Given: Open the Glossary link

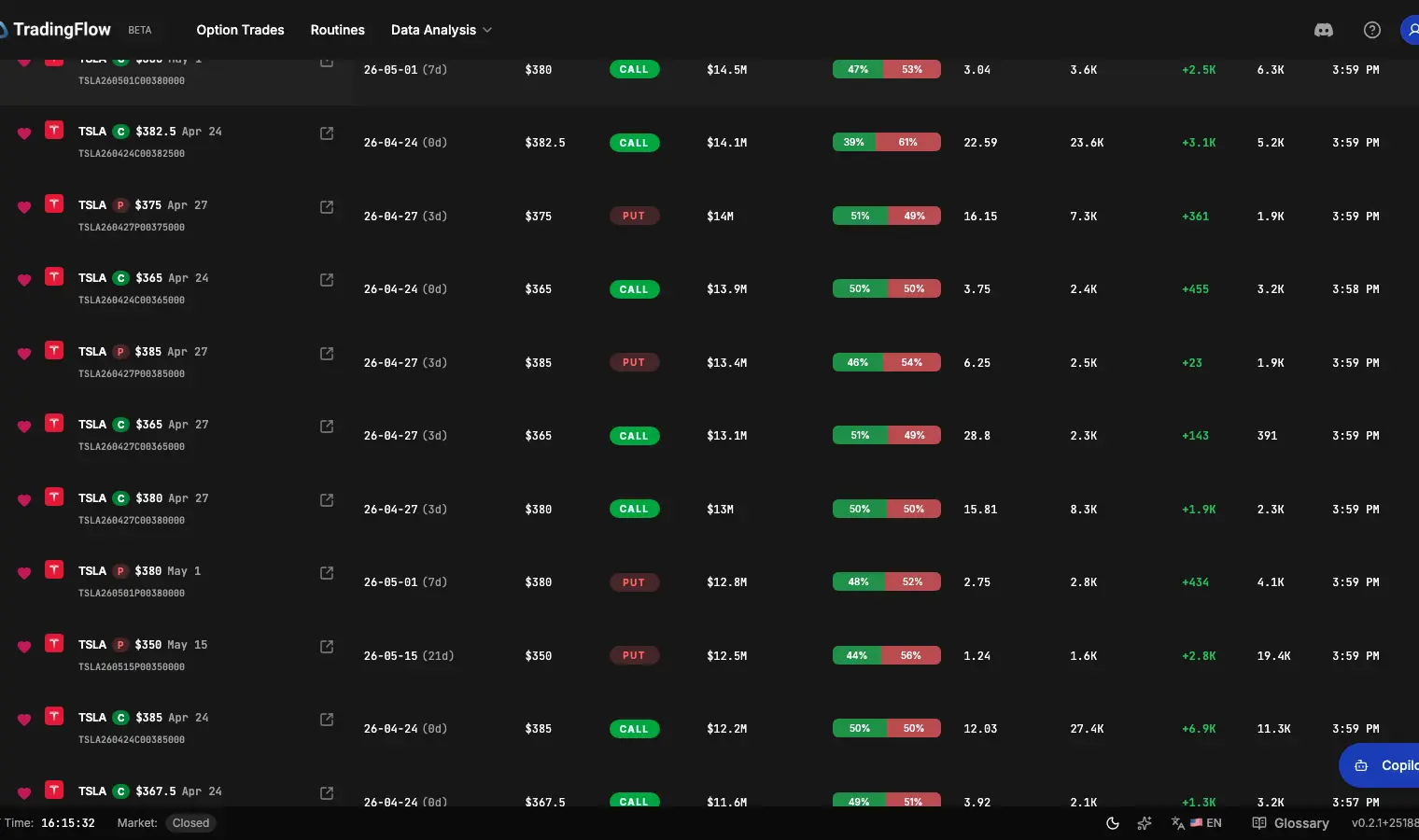Looking at the screenshot, I should (x=1302, y=823).
